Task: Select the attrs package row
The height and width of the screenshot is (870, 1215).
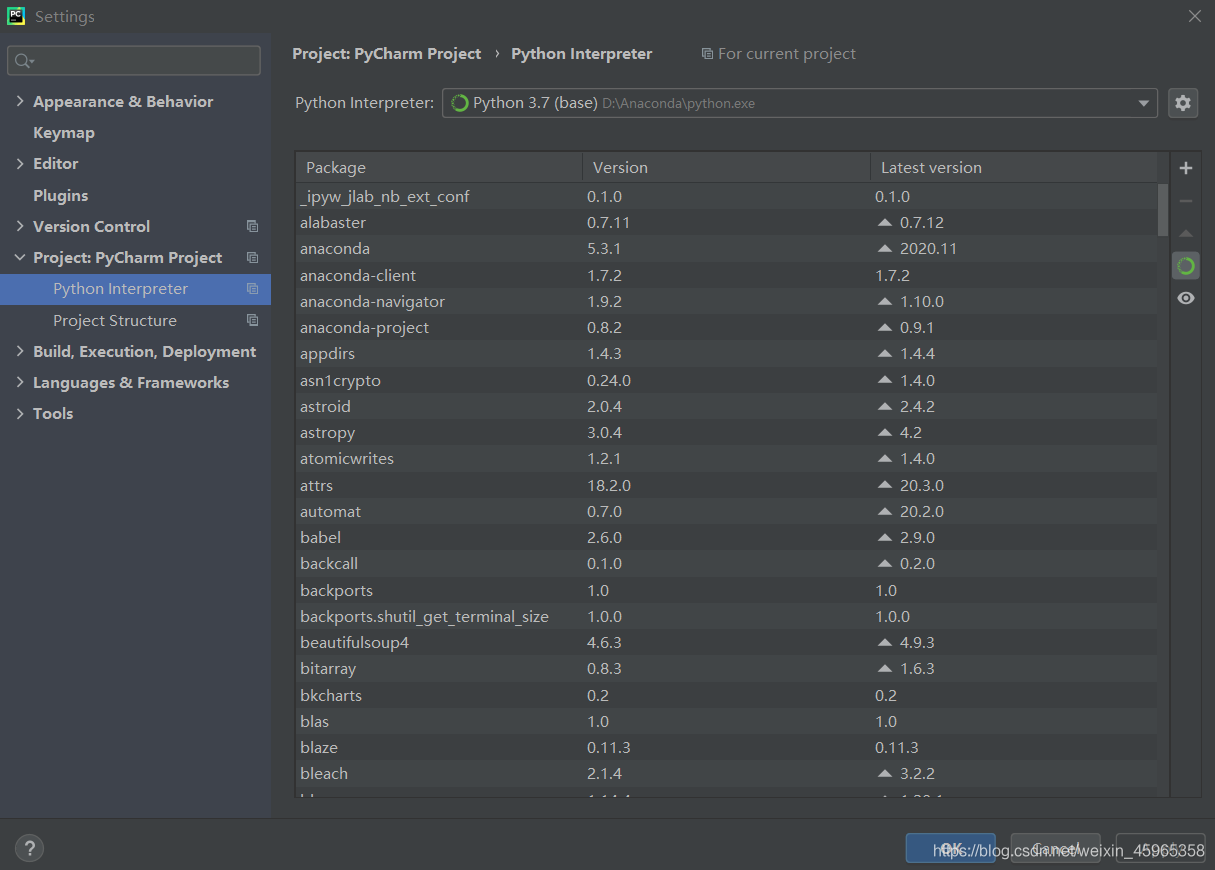Action: point(726,486)
